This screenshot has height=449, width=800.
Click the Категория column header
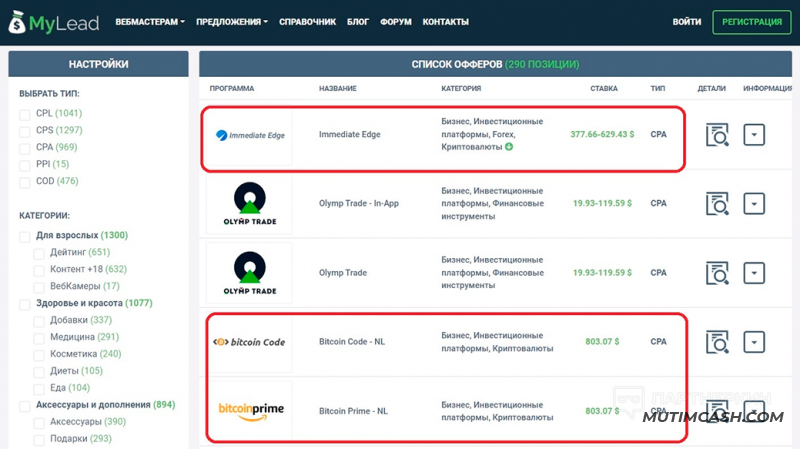tap(461, 88)
